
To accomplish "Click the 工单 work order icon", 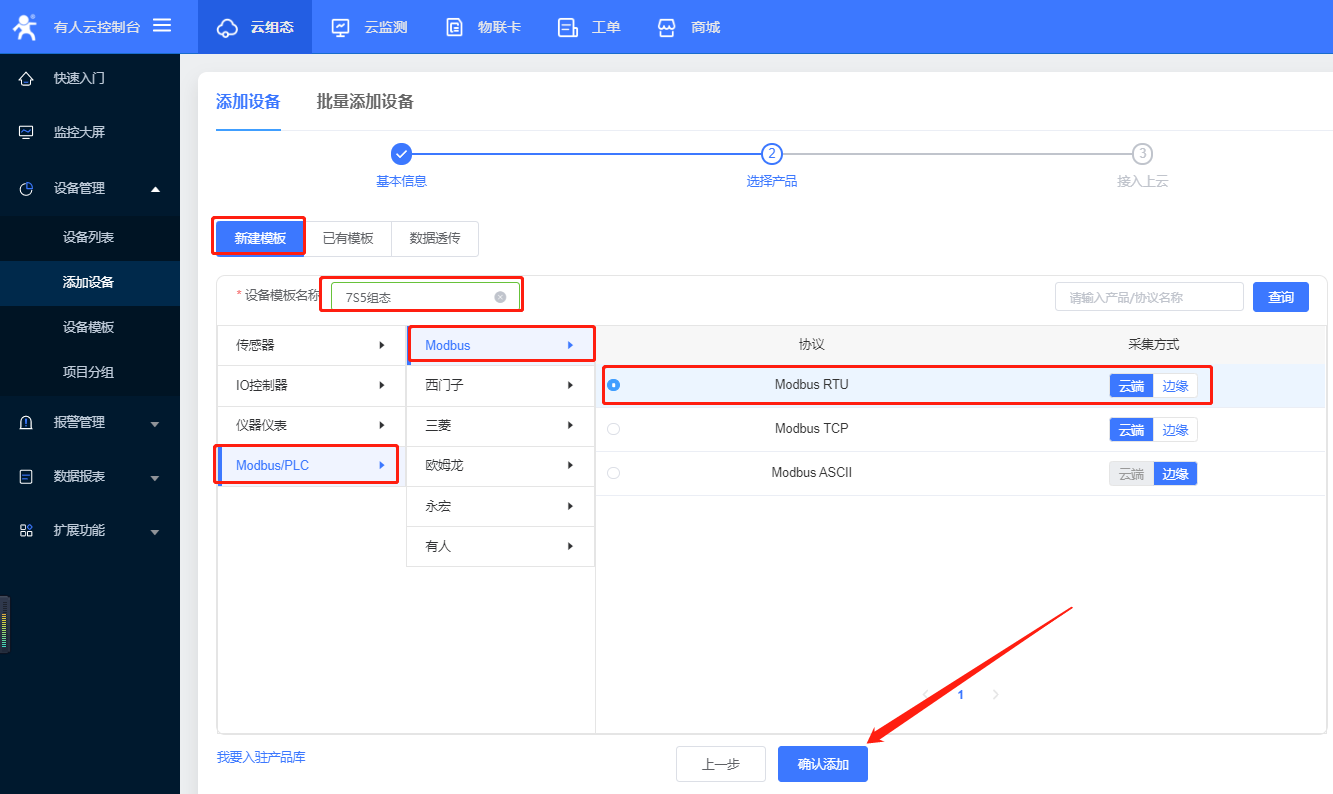I will [568, 27].
